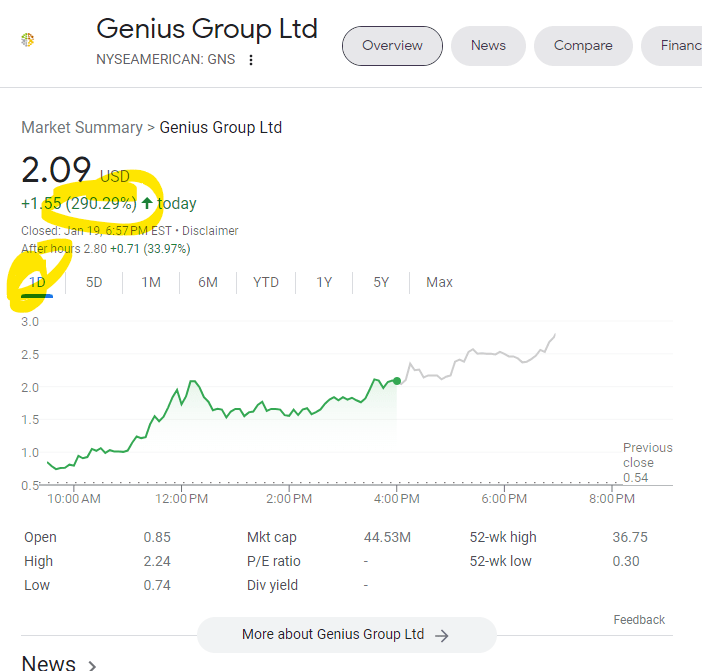Select the Max chart range
The width and height of the screenshot is (702, 671).
click(439, 283)
